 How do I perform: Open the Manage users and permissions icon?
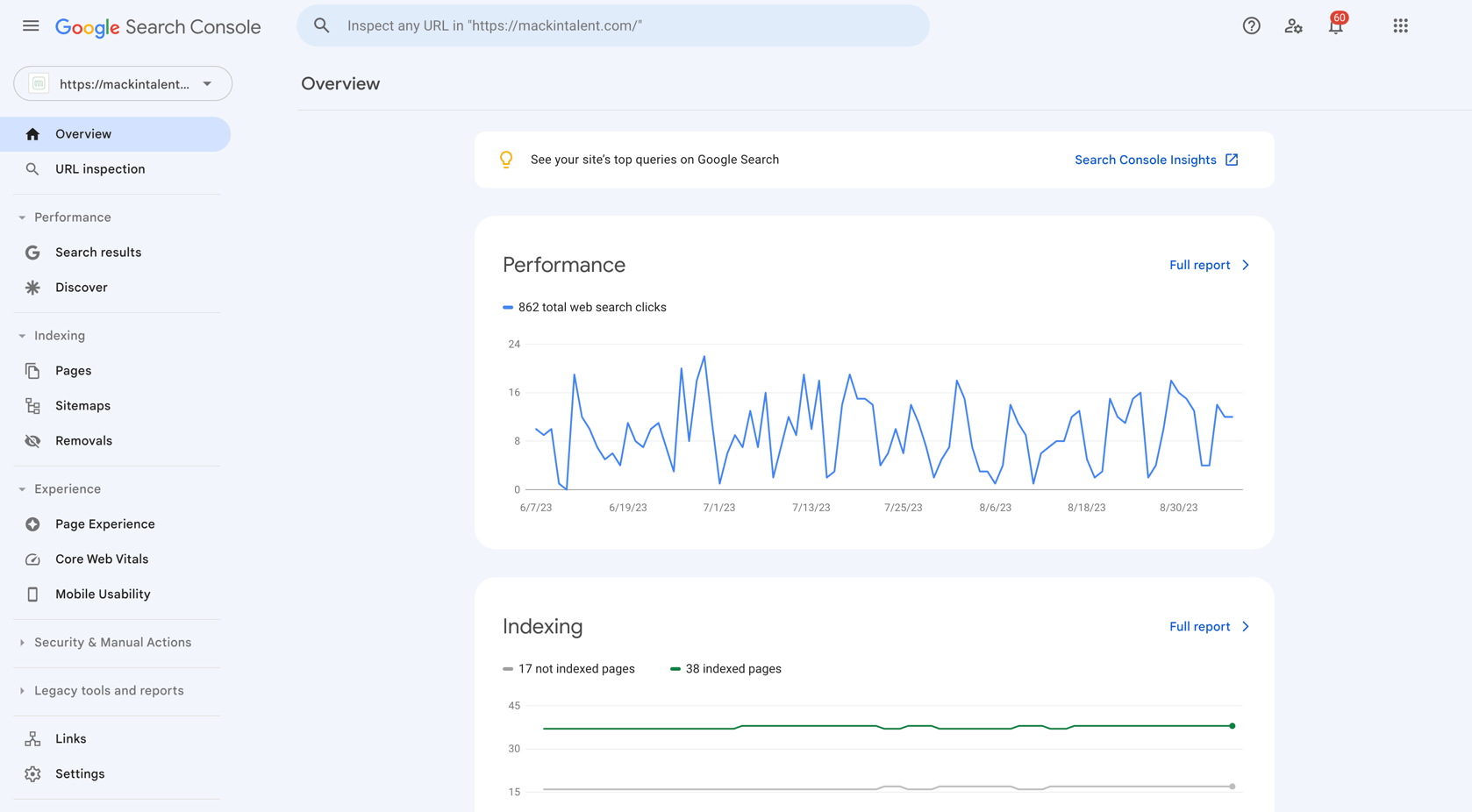(x=1293, y=26)
